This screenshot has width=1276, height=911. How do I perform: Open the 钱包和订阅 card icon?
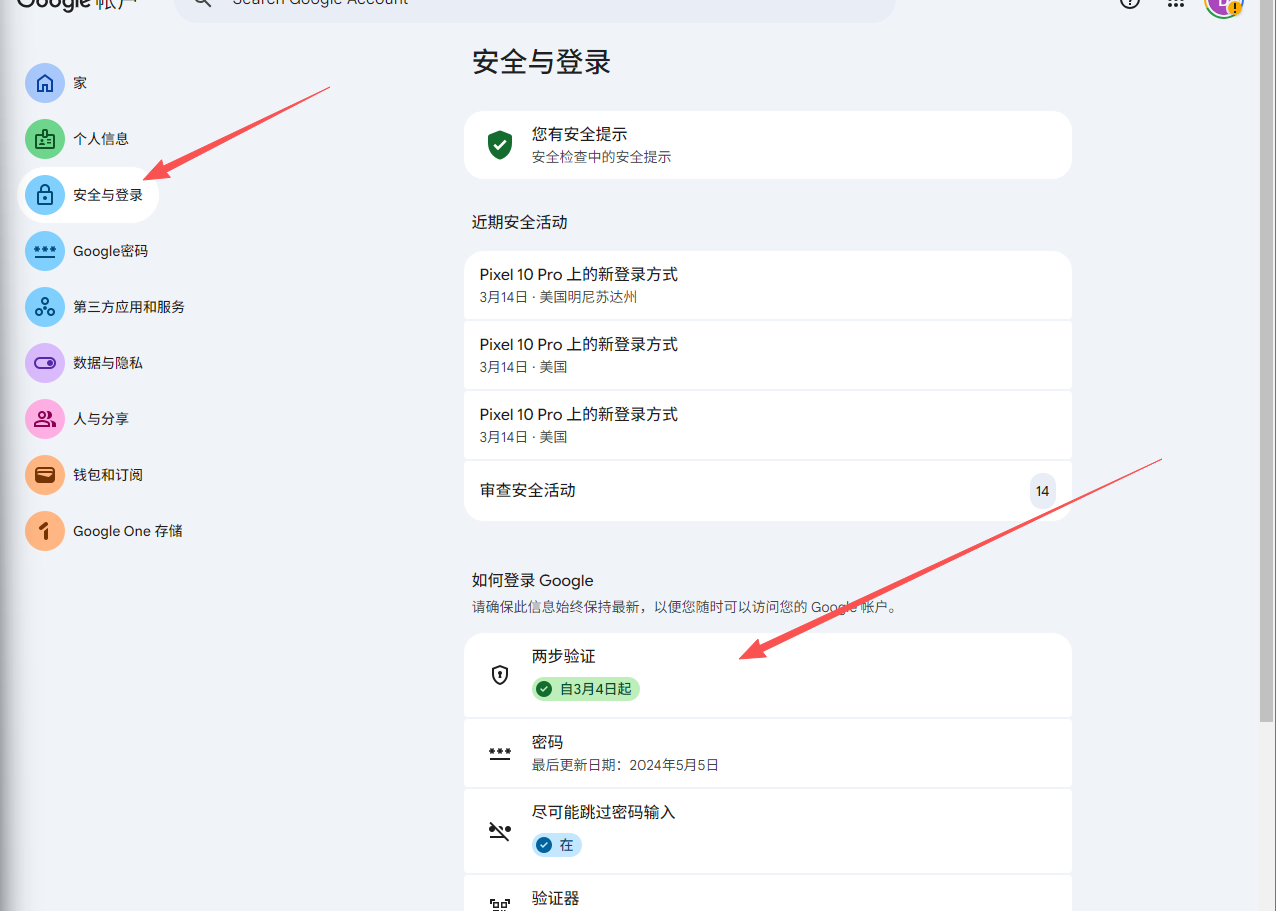click(x=45, y=475)
